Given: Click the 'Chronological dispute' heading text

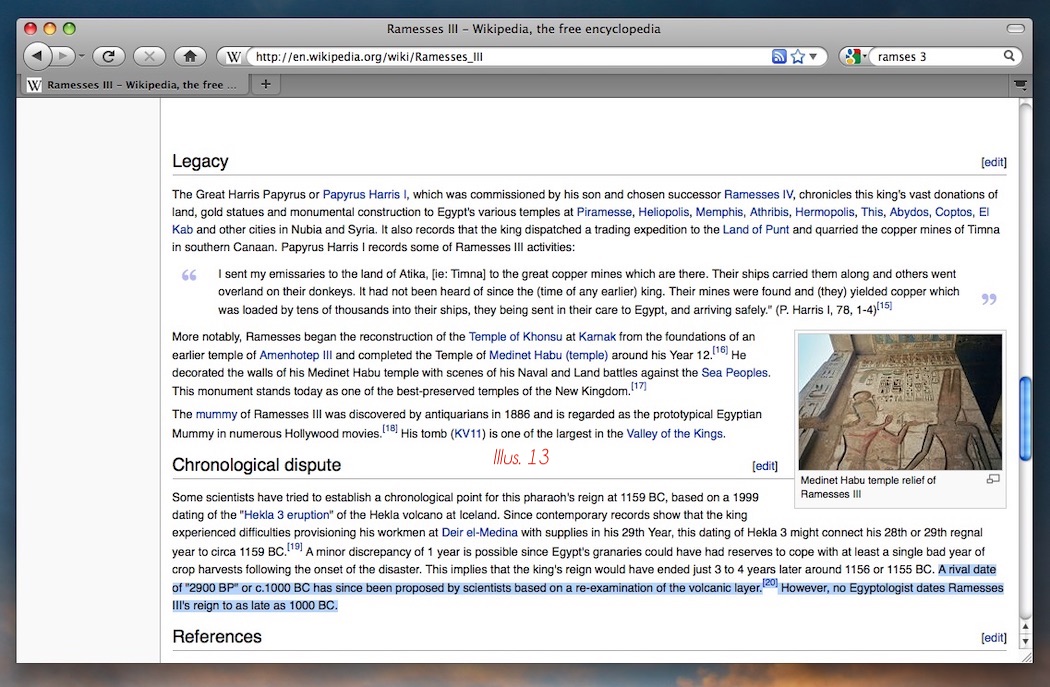Looking at the screenshot, I should [256, 465].
